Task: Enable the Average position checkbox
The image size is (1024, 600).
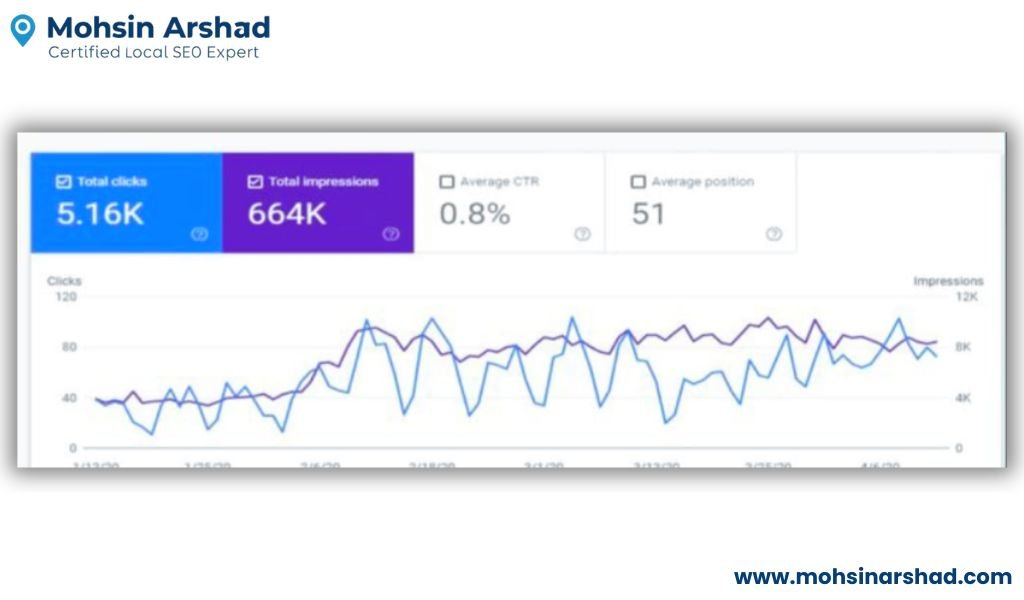Action: [638, 182]
